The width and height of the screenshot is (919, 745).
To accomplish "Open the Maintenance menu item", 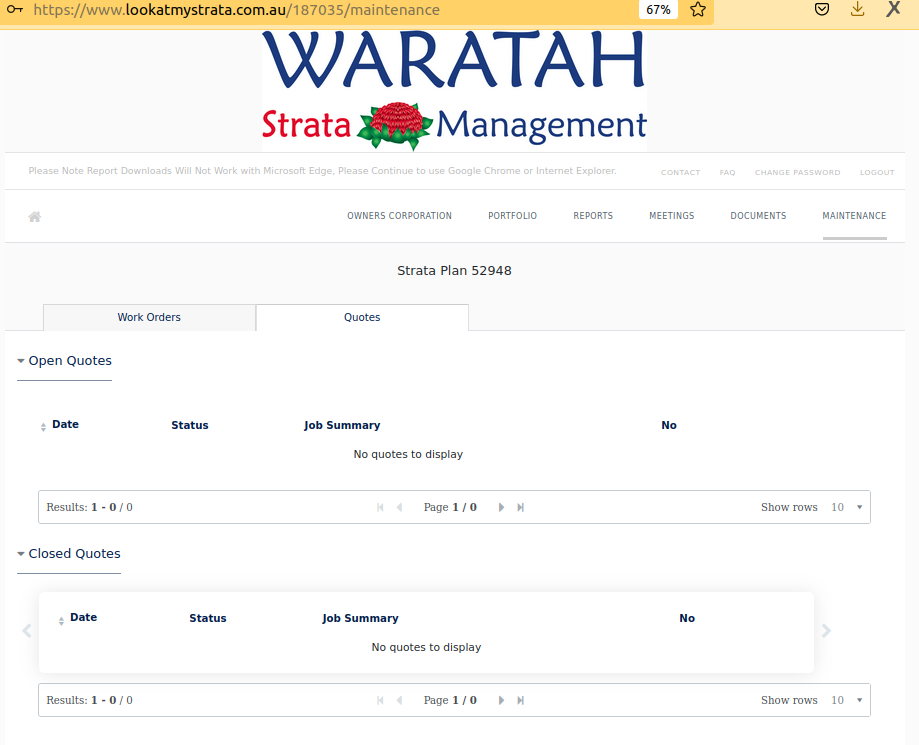I will click(855, 216).
